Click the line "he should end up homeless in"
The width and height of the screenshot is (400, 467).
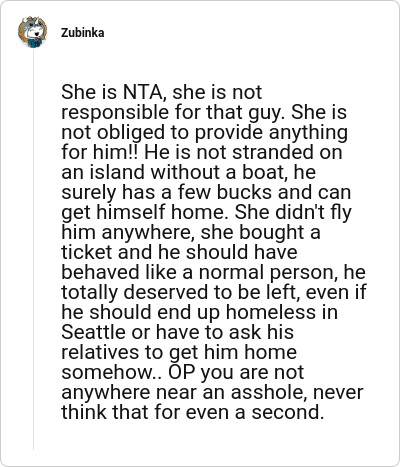coord(200,312)
